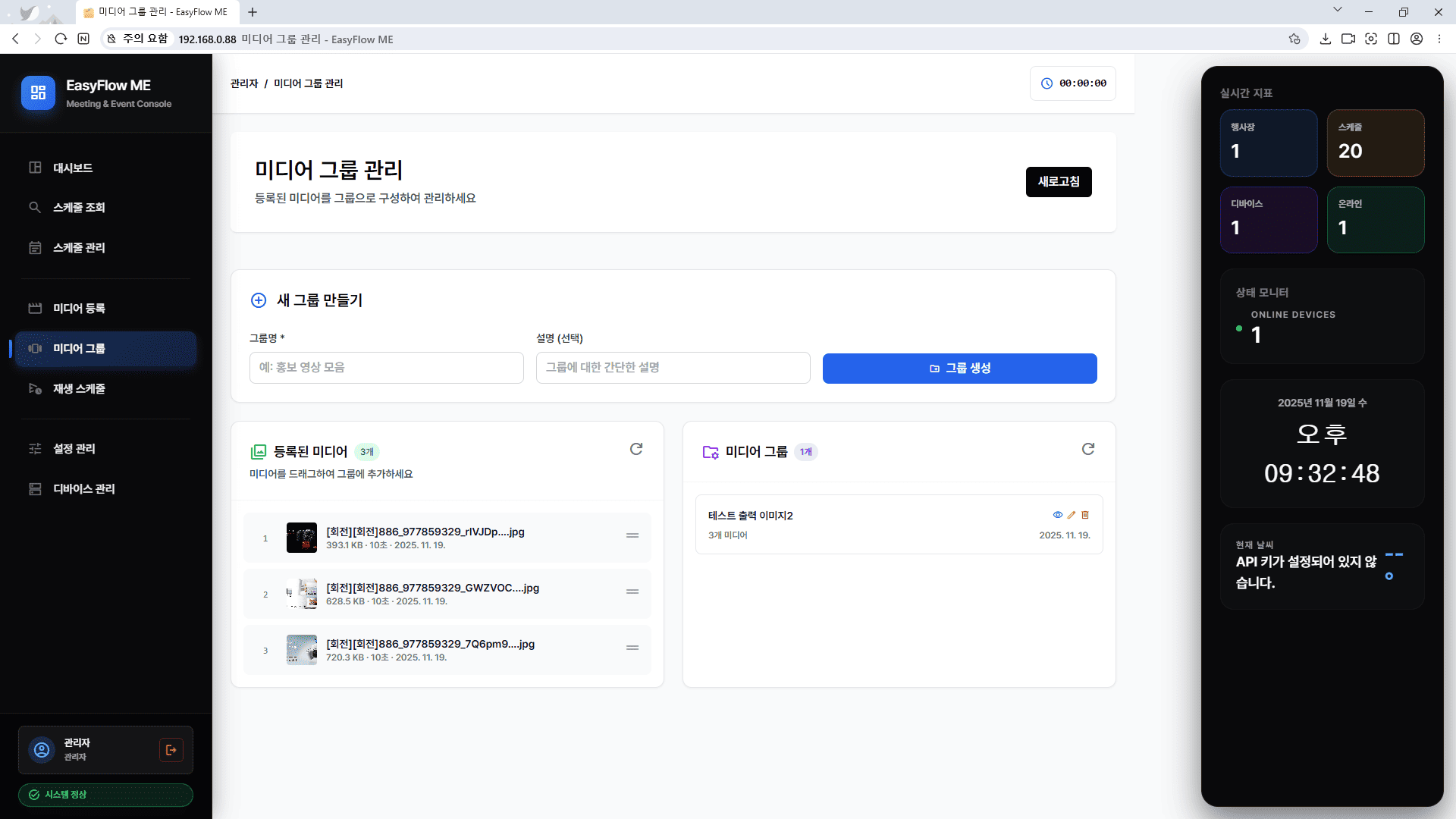Viewport: 1456px width, 819px height.
Task: Delete 테스트 출력 이미지2 using the trash icon
Action: pos(1085,515)
